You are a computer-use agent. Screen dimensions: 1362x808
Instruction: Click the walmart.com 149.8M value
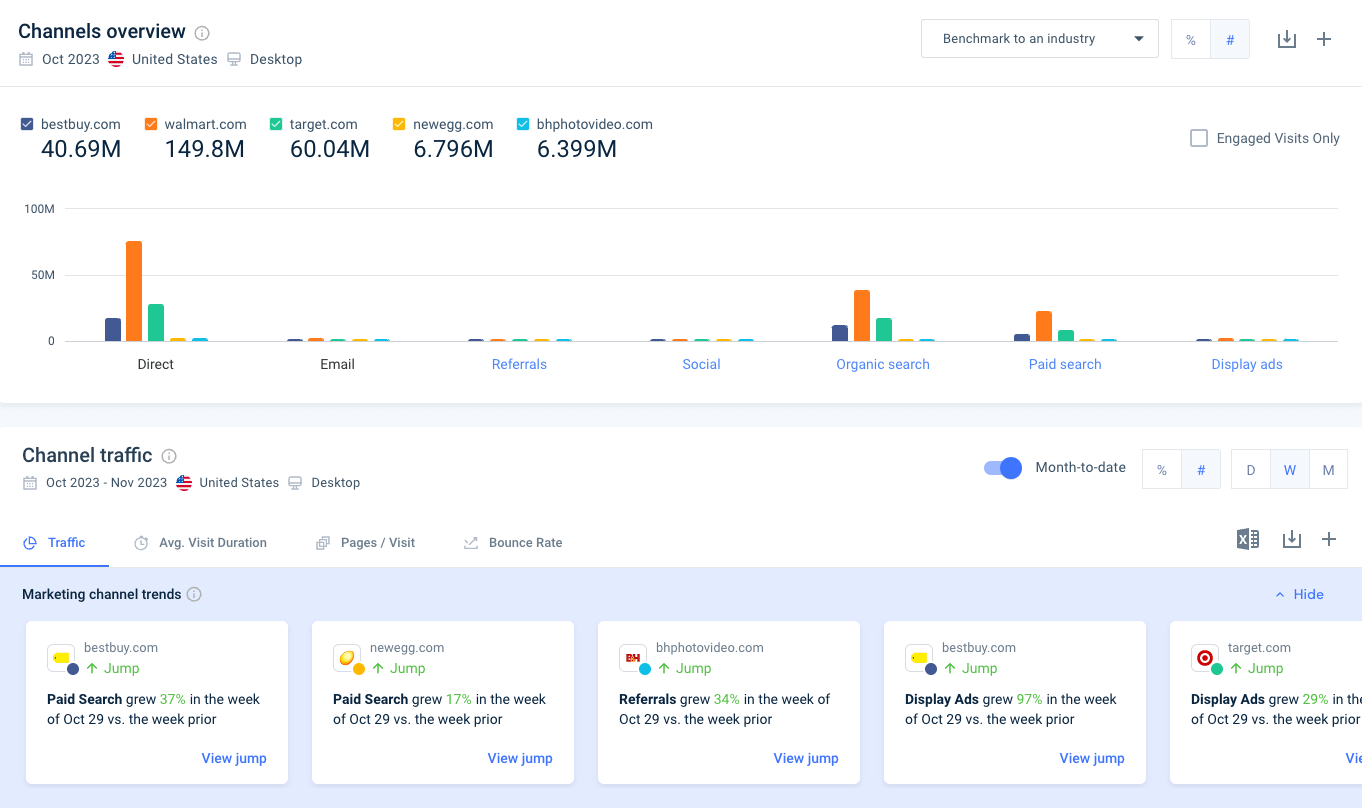[205, 149]
